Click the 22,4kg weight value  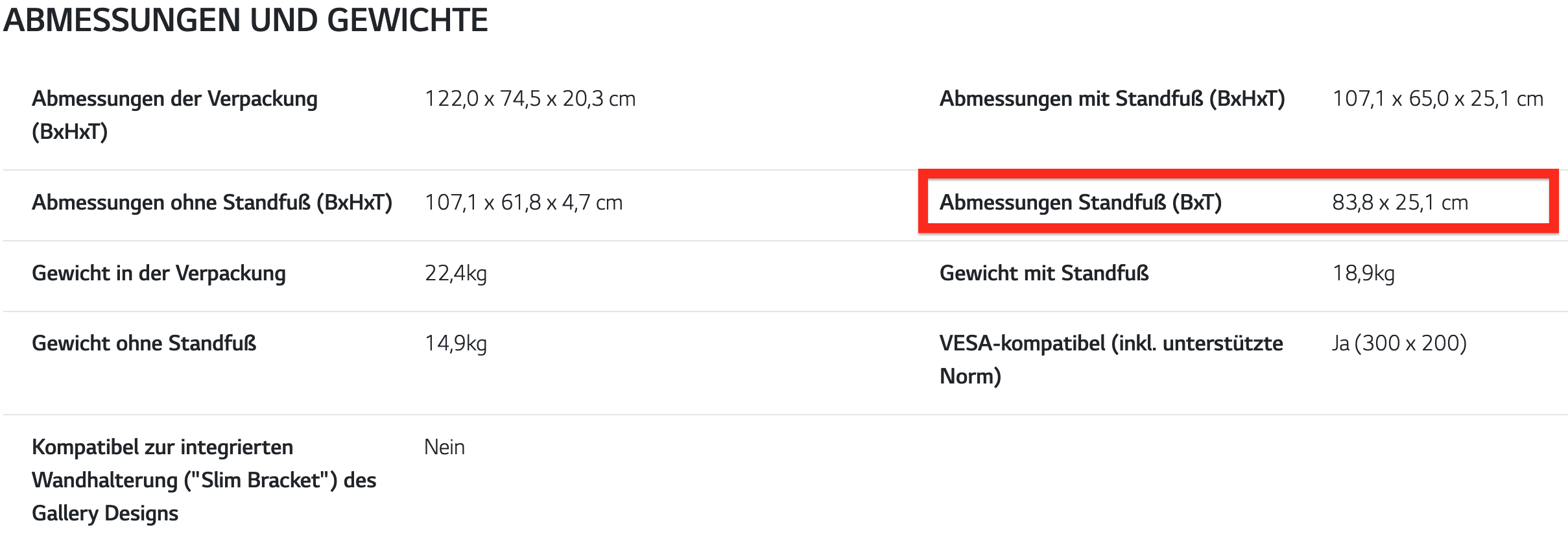point(456,273)
